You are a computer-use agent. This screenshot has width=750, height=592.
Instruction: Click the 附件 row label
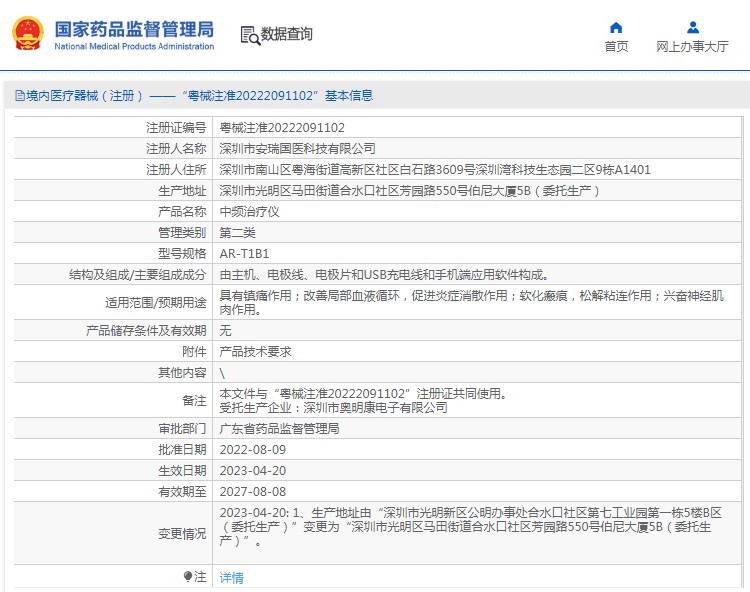pyautogui.click(x=194, y=351)
